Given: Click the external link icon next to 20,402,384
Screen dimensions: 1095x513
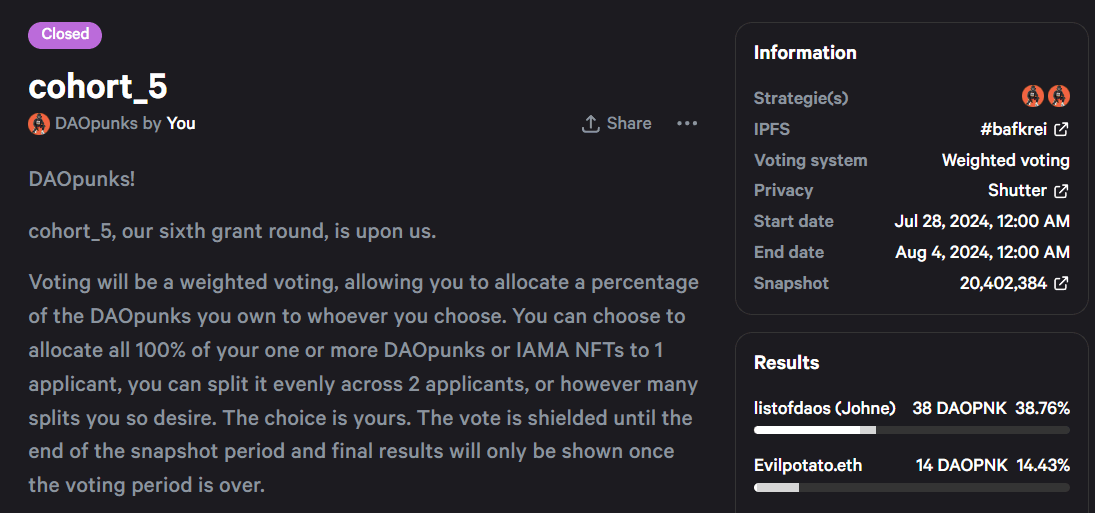Looking at the screenshot, I should pos(1061,283).
